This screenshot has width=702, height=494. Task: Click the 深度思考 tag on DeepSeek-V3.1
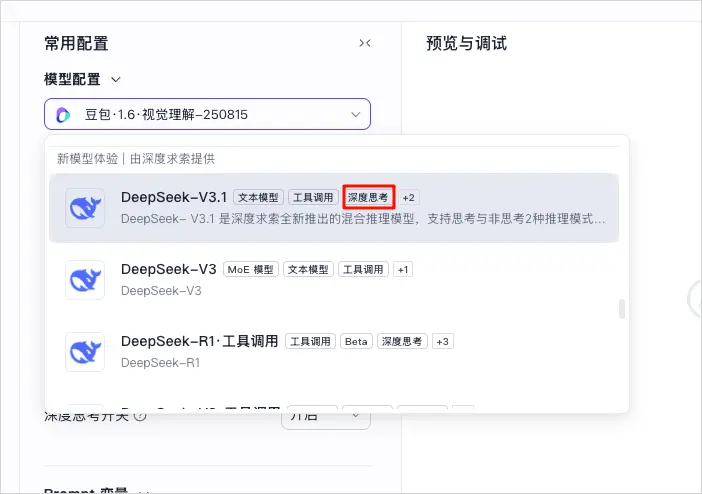(368, 198)
